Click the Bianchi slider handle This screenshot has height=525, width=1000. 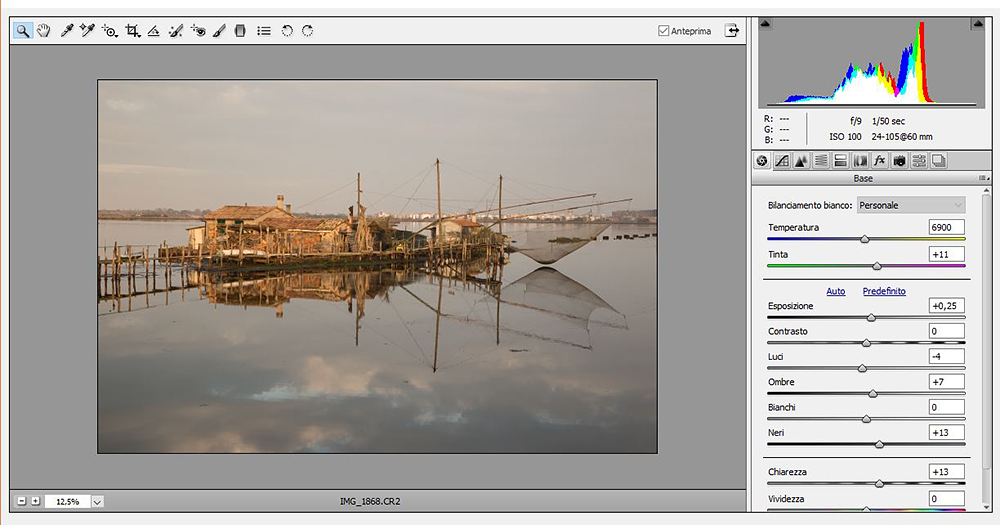pyautogui.click(x=866, y=419)
